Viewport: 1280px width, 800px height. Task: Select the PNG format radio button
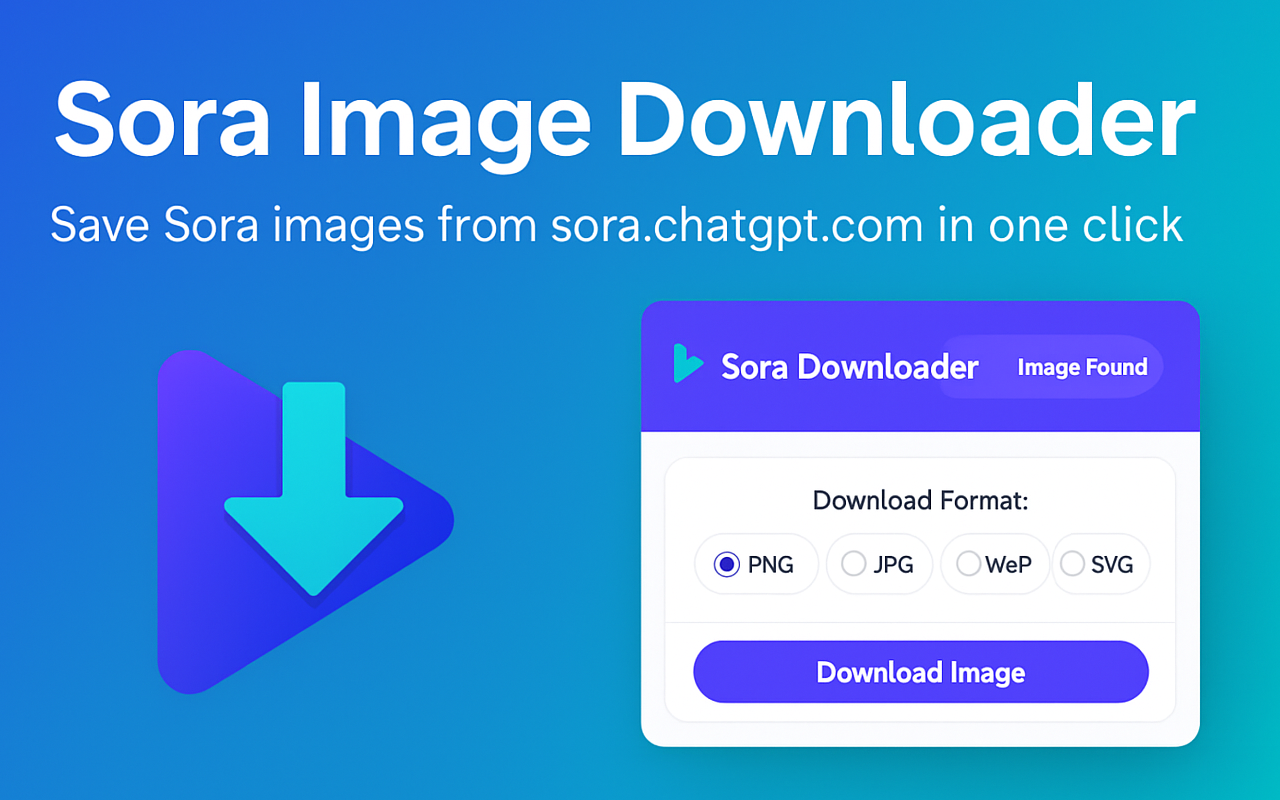[x=726, y=565]
